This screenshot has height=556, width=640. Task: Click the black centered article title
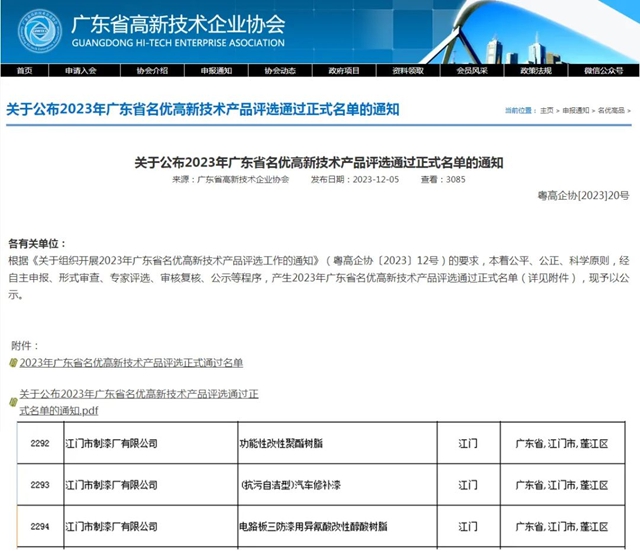click(x=319, y=162)
